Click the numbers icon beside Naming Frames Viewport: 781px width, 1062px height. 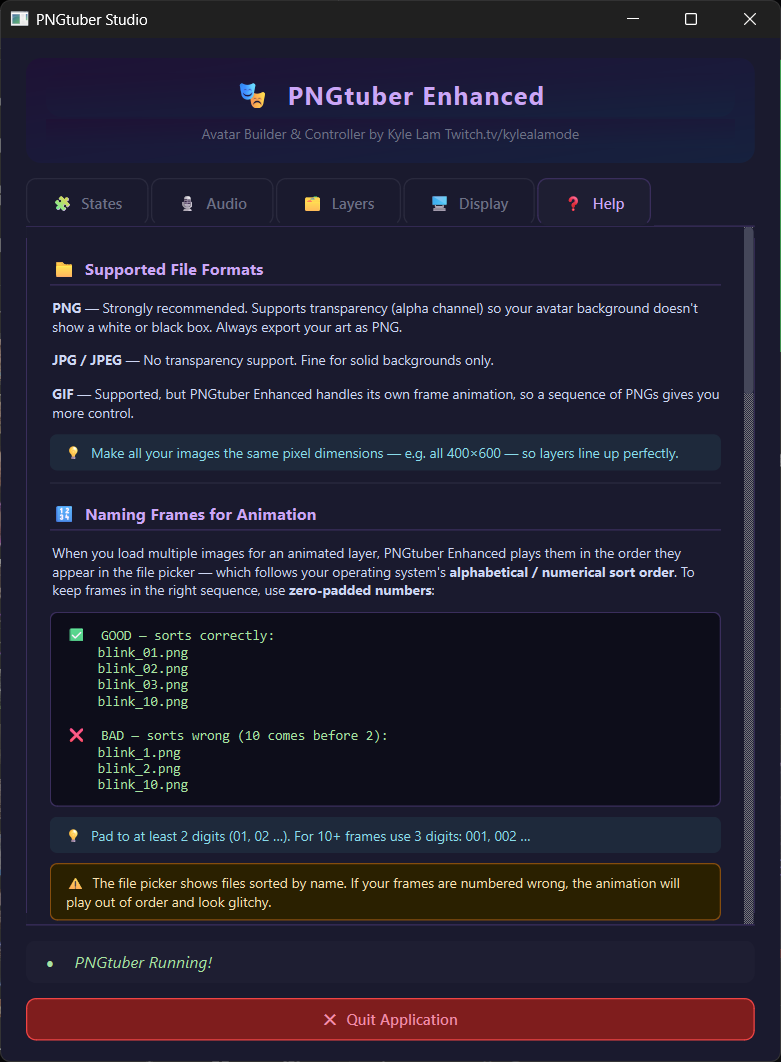64,514
